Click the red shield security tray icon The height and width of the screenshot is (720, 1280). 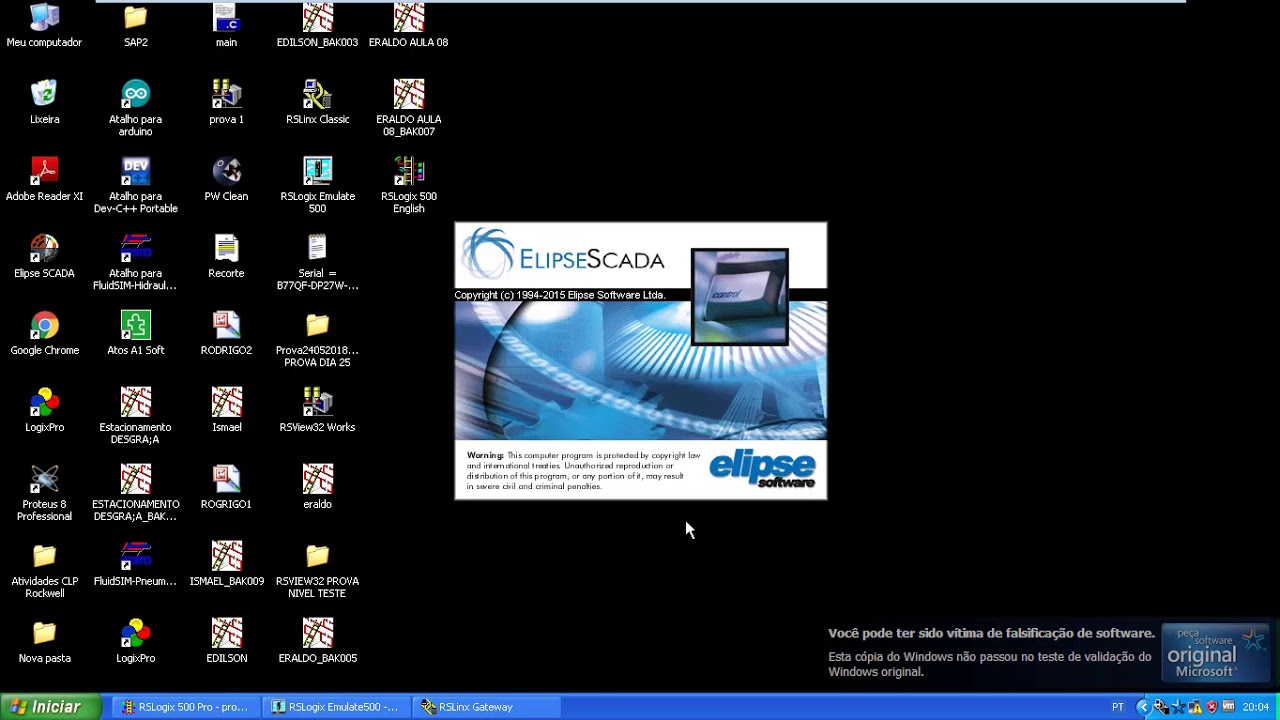[x=1212, y=707]
